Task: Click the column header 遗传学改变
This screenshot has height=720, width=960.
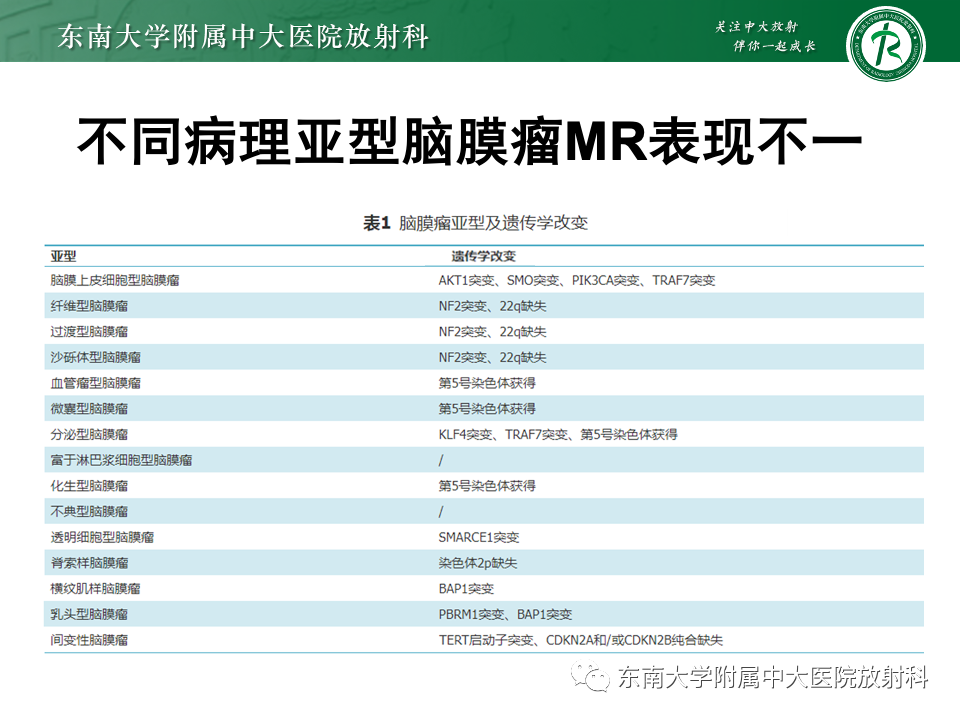Action: point(484,257)
